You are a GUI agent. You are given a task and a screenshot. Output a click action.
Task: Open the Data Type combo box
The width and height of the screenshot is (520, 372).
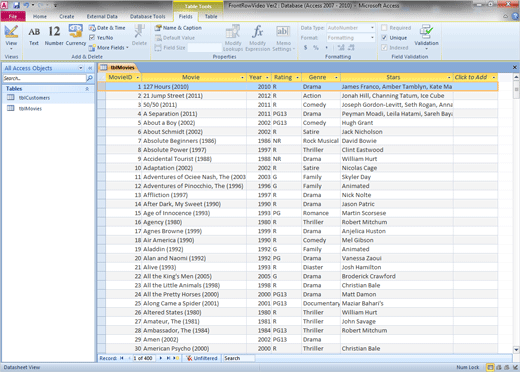click(x=351, y=28)
